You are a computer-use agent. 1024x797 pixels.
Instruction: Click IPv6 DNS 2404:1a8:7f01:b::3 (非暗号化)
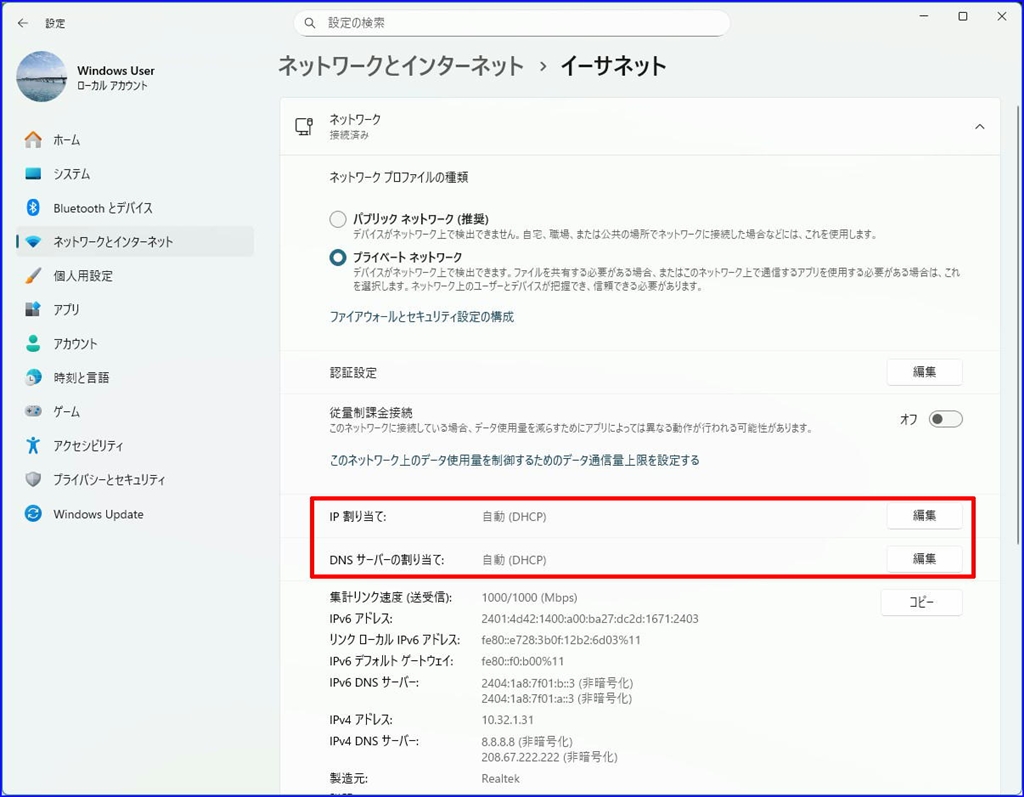click(x=557, y=683)
